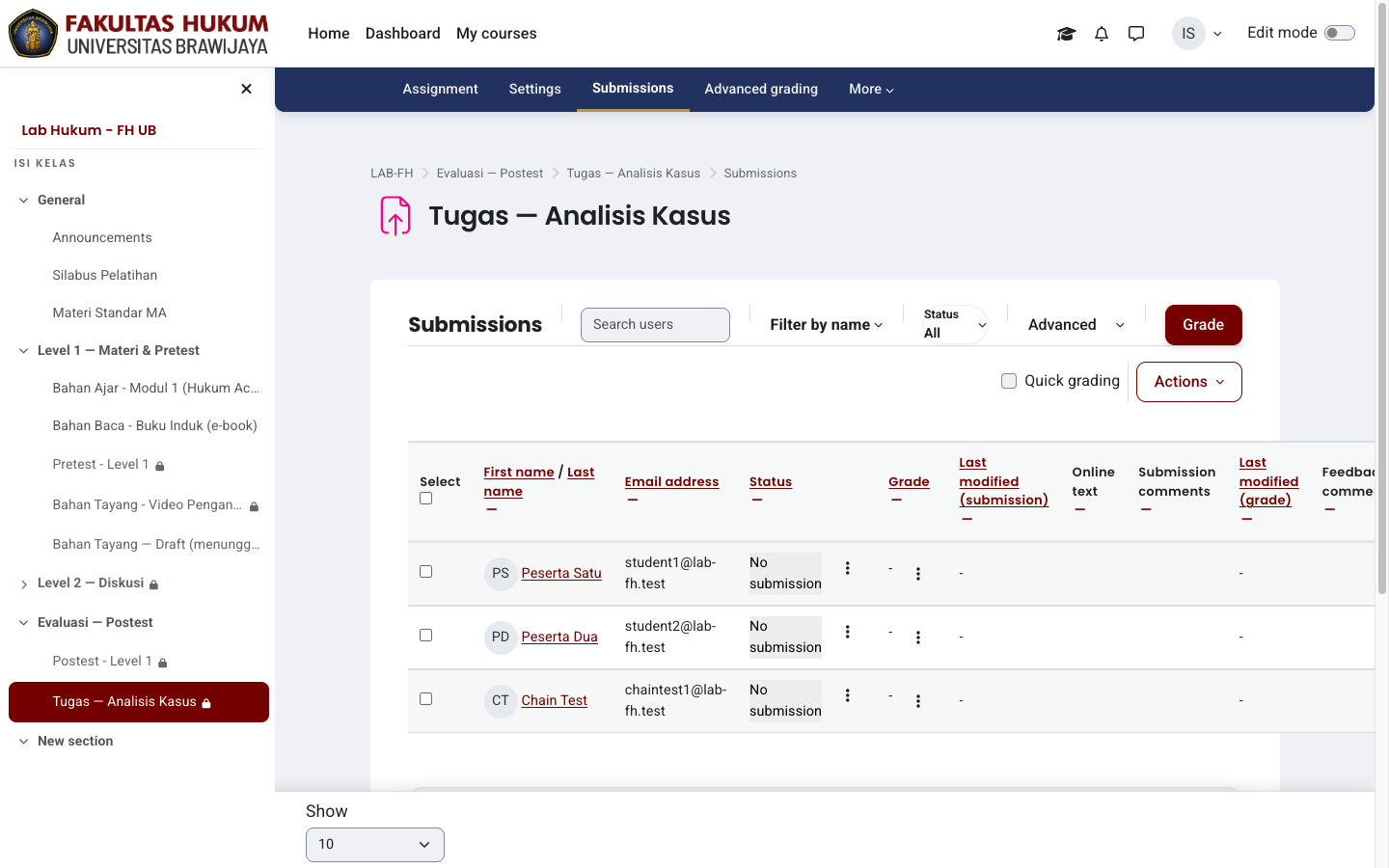Open My courses from top menu
Screen dimensions: 1389x868
(x=497, y=34)
